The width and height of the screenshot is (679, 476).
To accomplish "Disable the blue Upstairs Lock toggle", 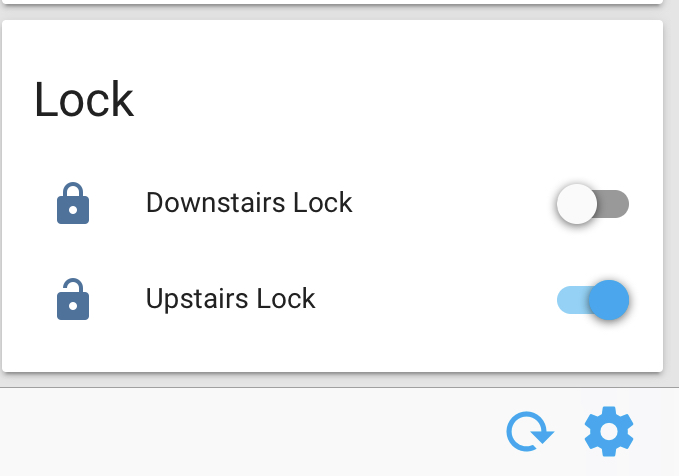I will [x=593, y=299].
